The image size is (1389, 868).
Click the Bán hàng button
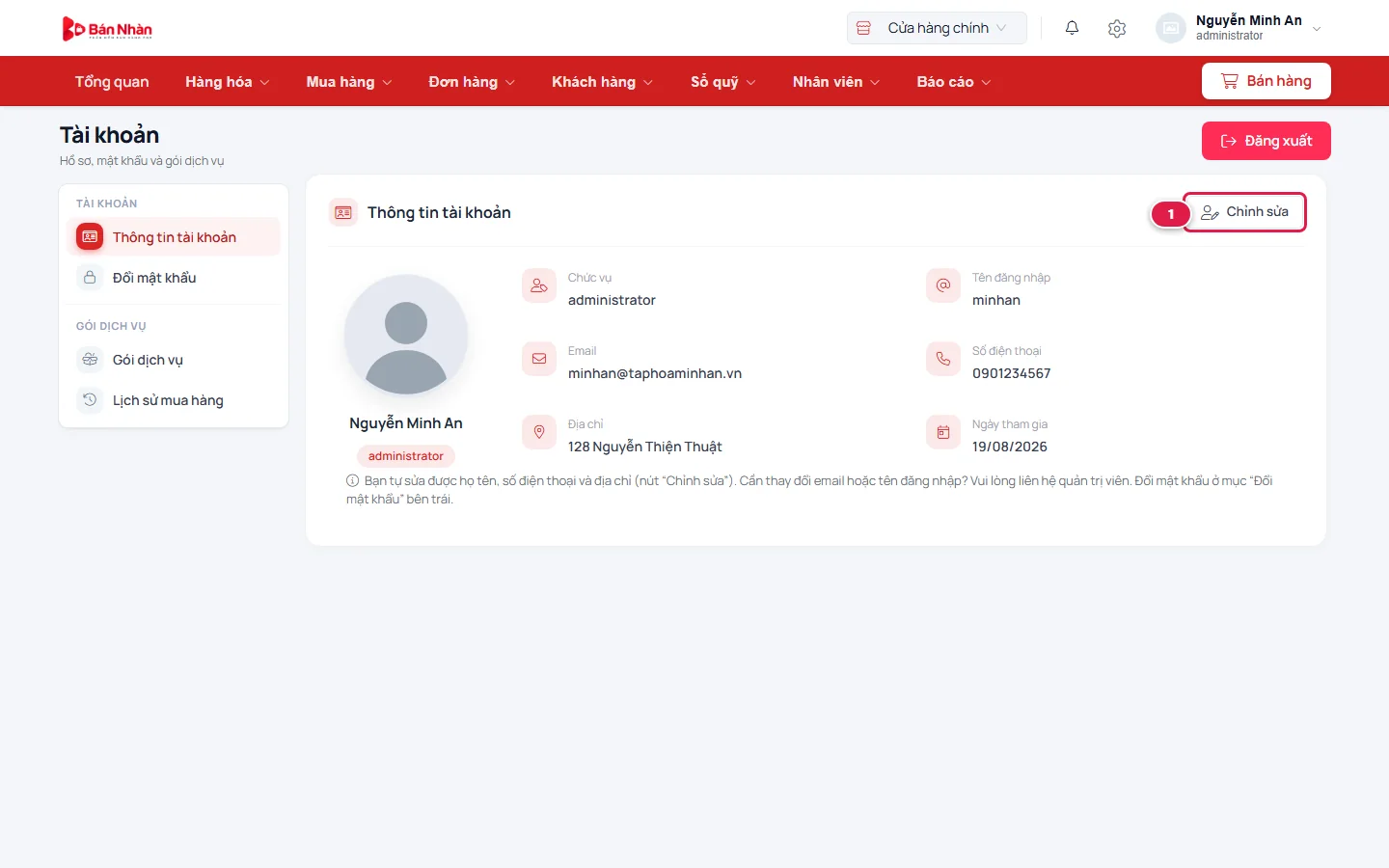(x=1266, y=81)
